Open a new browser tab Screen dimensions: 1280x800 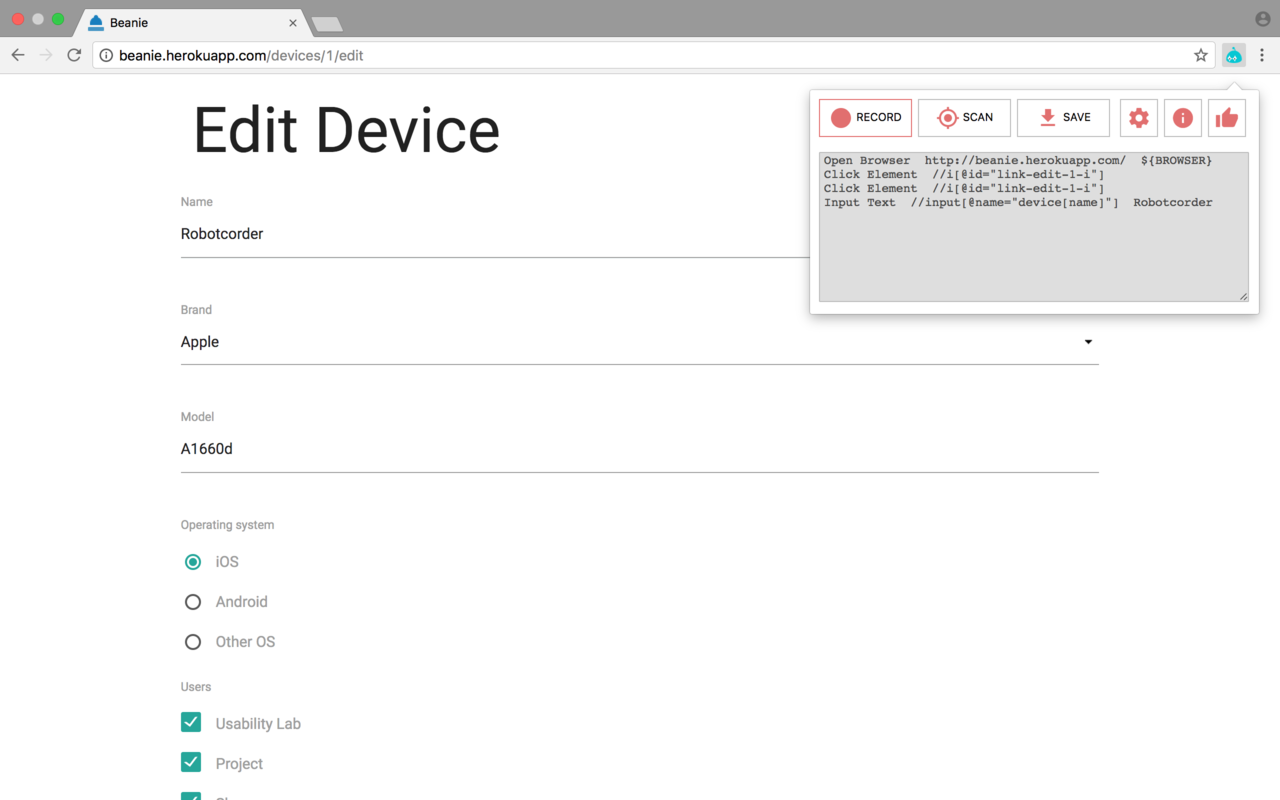point(327,24)
